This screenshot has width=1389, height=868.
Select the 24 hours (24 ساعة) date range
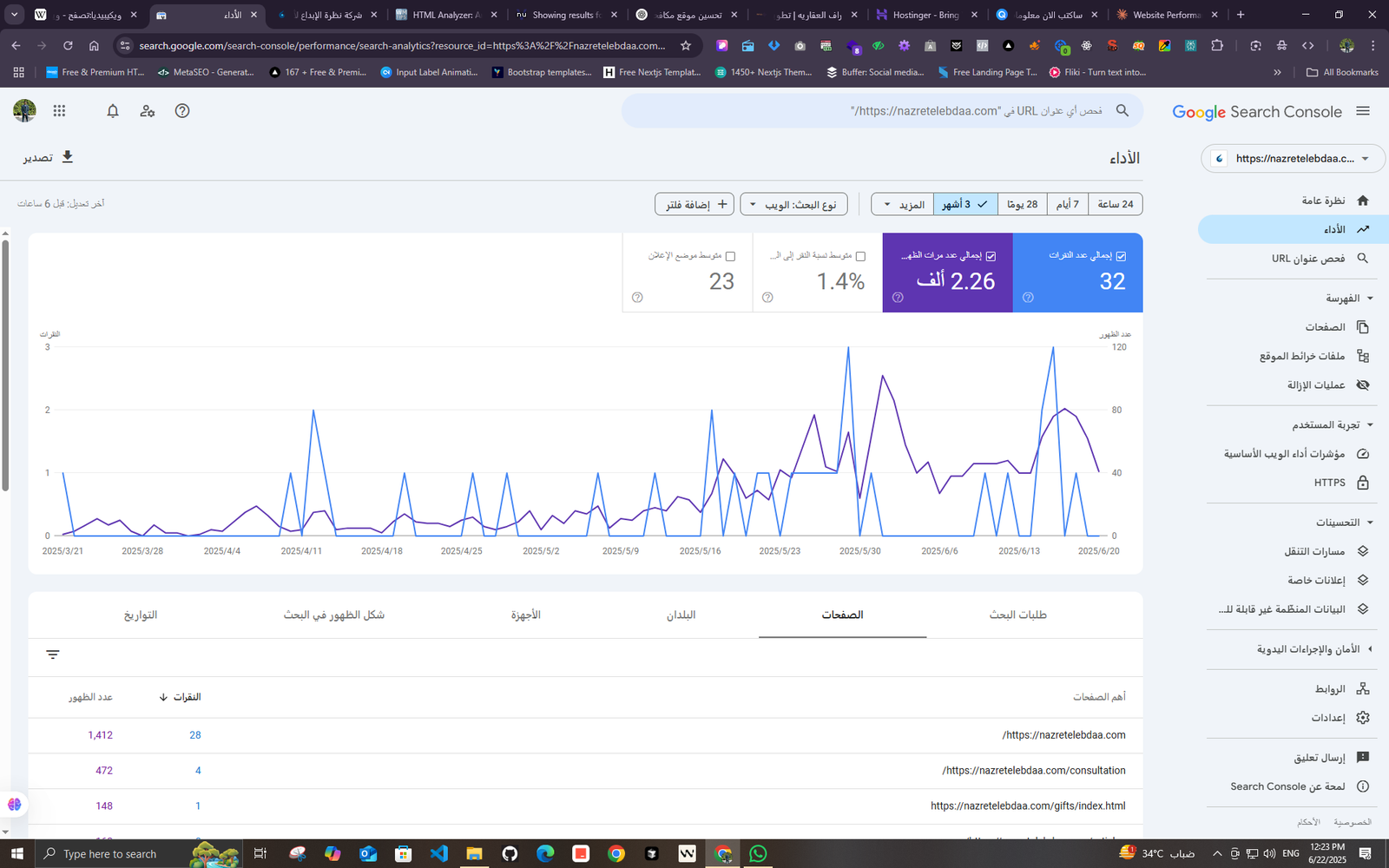click(x=1115, y=204)
